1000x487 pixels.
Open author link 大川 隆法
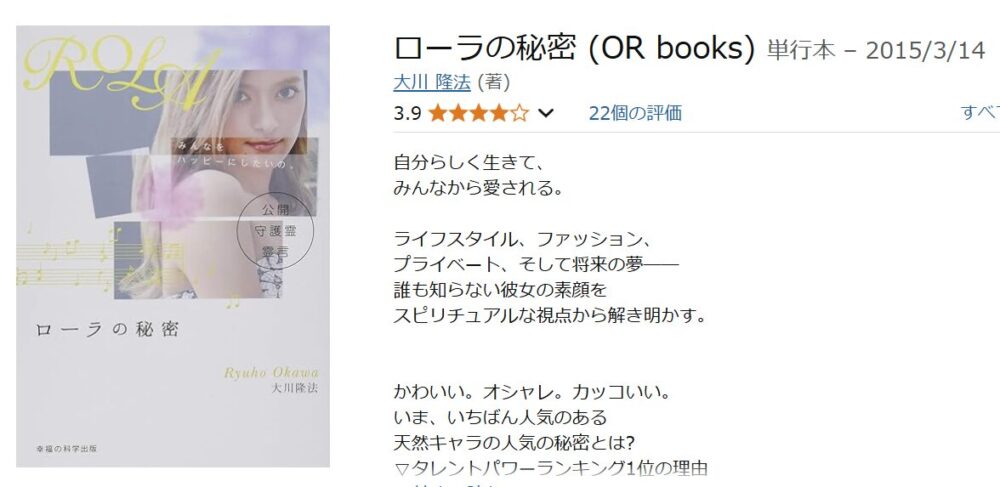(432, 83)
